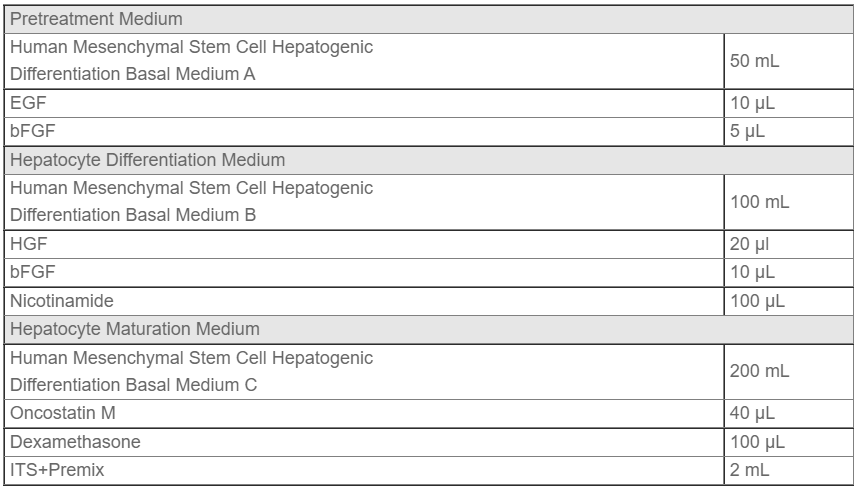Click the Basal Medium B cell

point(364,202)
